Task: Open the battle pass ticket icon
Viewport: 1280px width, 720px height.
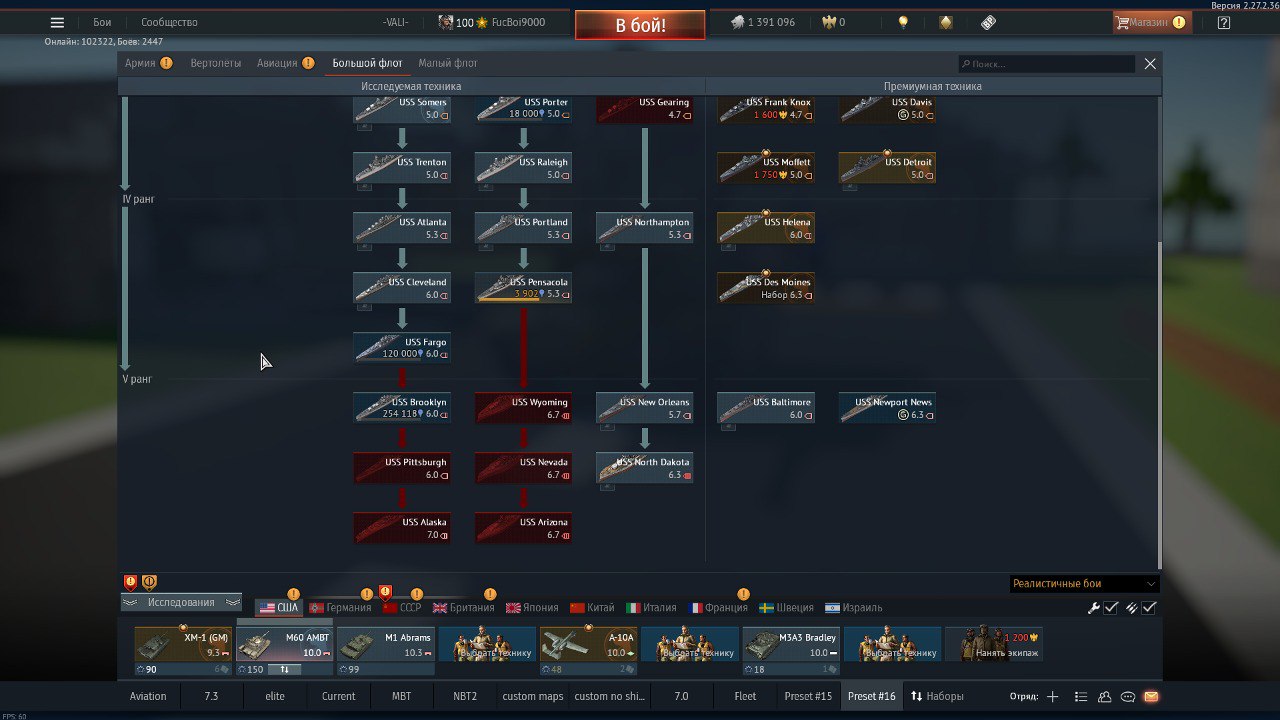Action: coord(988,22)
